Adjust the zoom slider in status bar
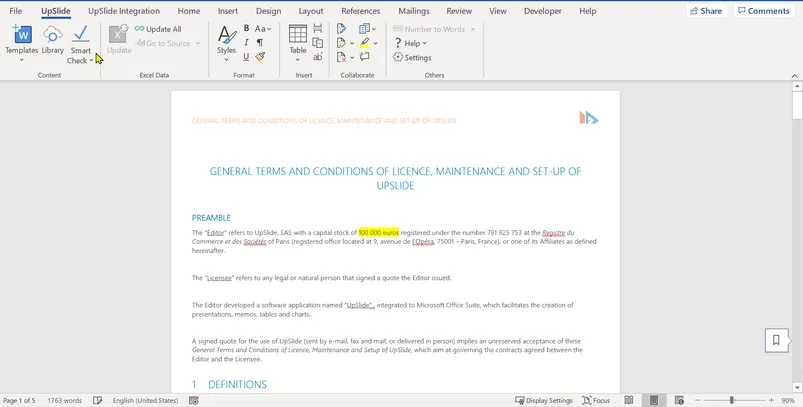The image size is (803, 407). point(734,400)
